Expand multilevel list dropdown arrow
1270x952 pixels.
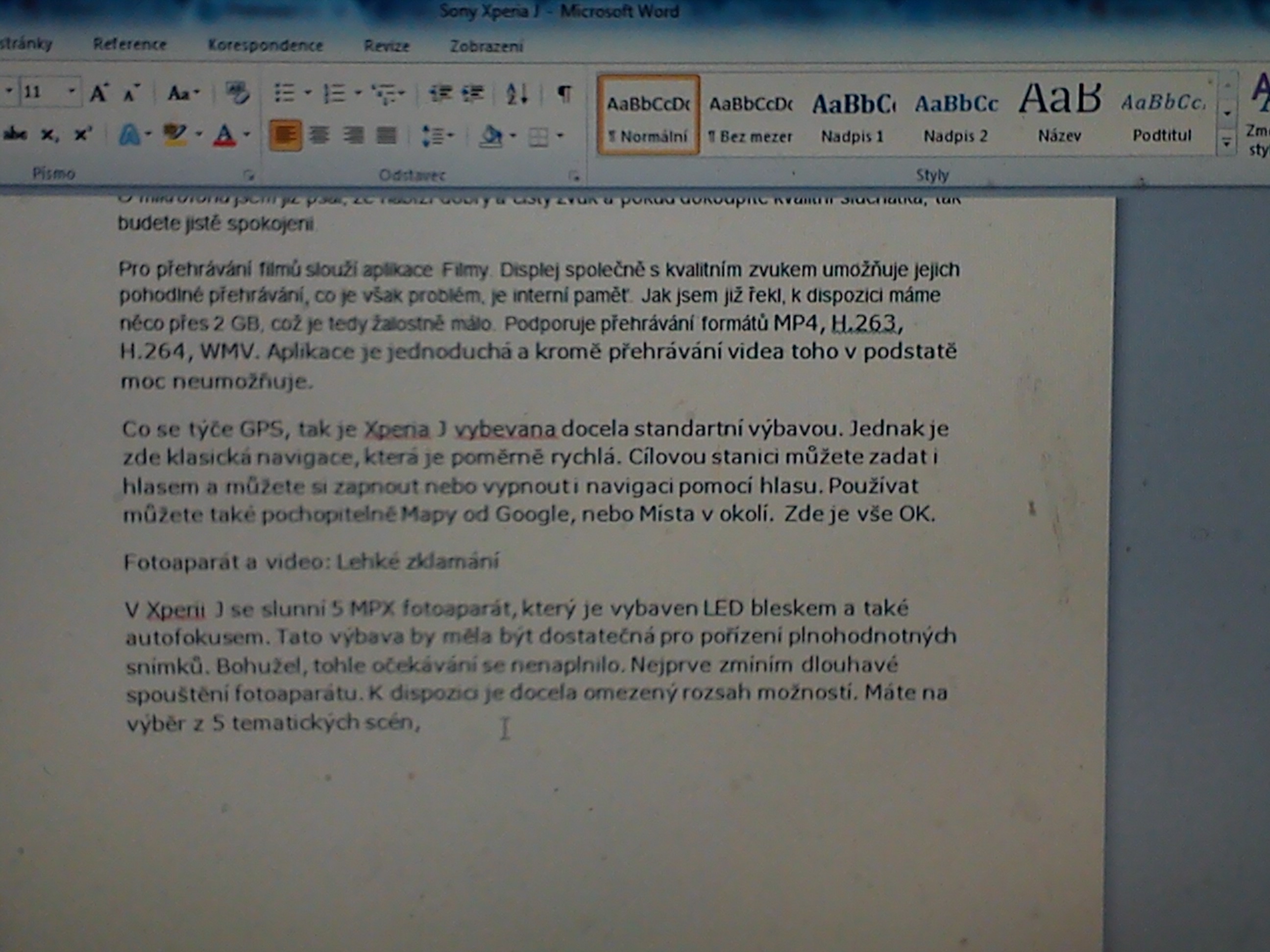point(401,94)
